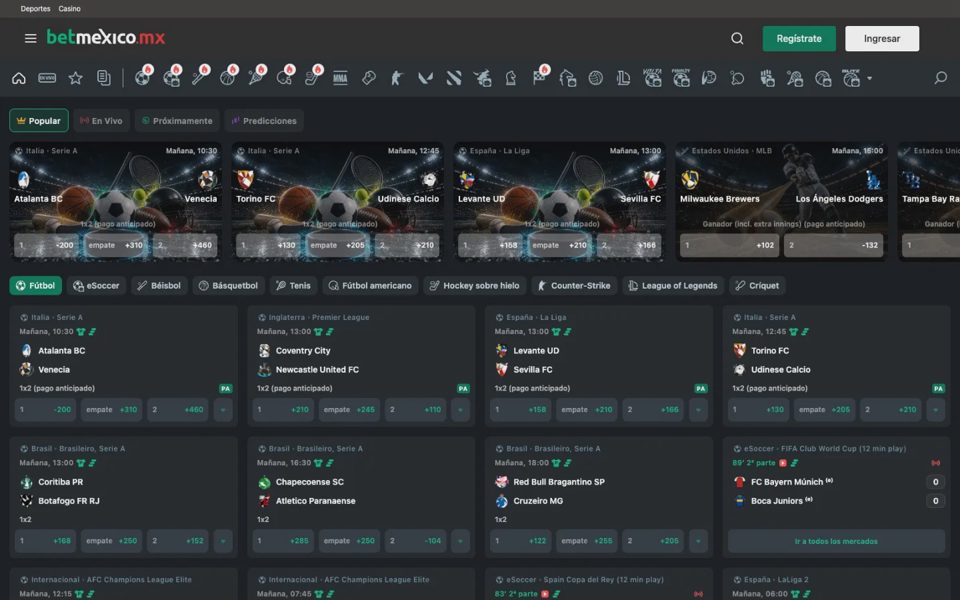Select the Hockey sobre hielo category chip
The width and height of the screenshot is (960, 600).
click(474, 285)
